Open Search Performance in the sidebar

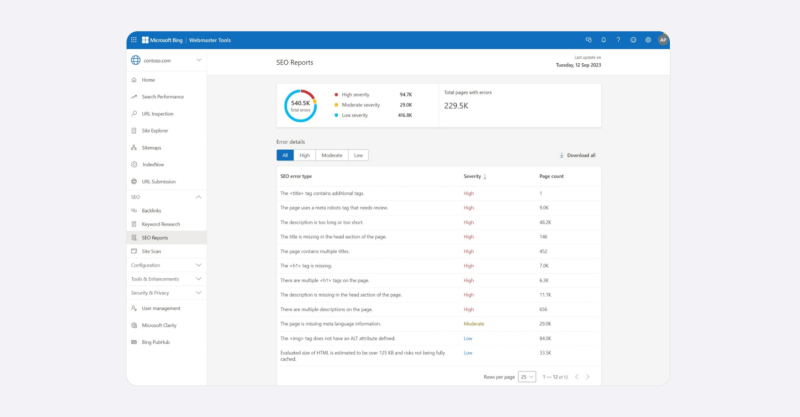click(x=162, y=96)
